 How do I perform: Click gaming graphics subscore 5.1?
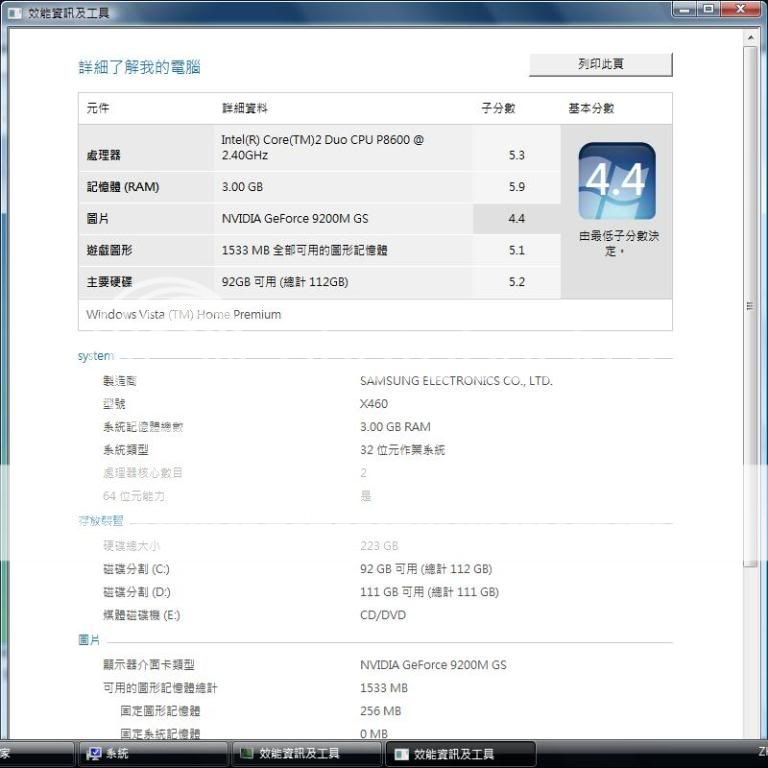516,250
